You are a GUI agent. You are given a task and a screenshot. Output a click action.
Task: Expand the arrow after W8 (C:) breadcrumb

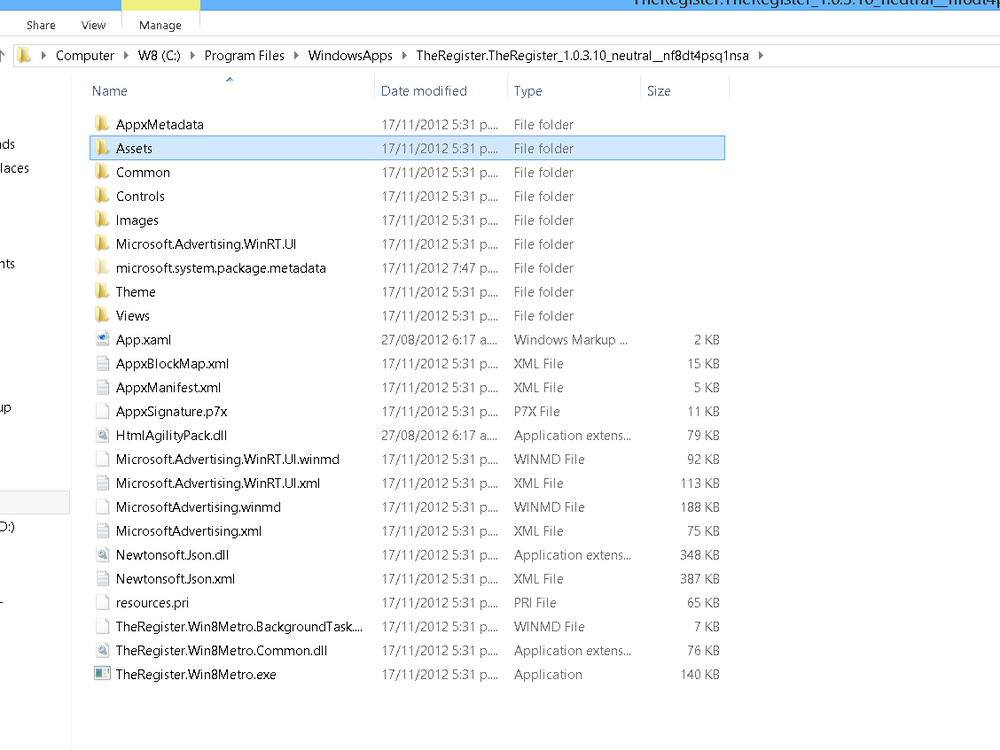(x=193, y=55)
